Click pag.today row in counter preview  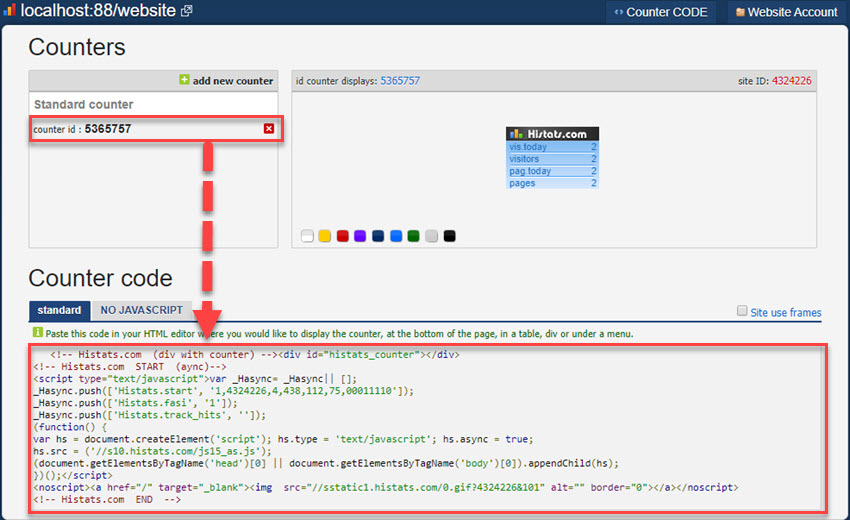552,171
